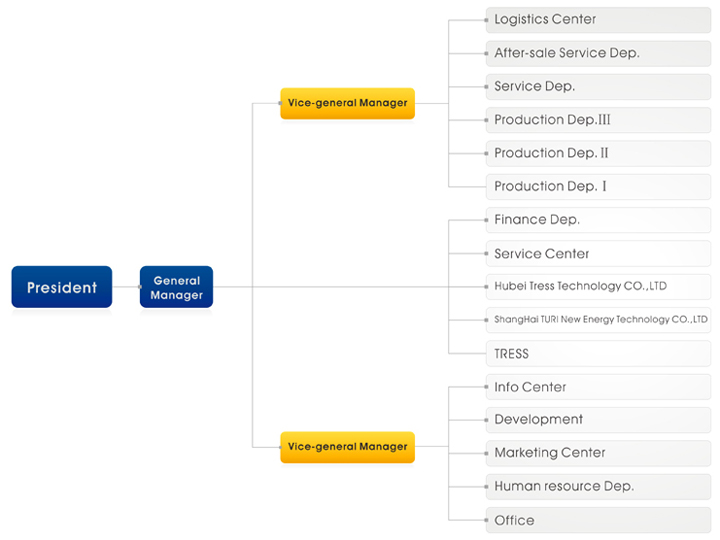Screen dimensions: 720x540
Task: Click the lower Vice-general Manager box
Action: click(347, 446)
